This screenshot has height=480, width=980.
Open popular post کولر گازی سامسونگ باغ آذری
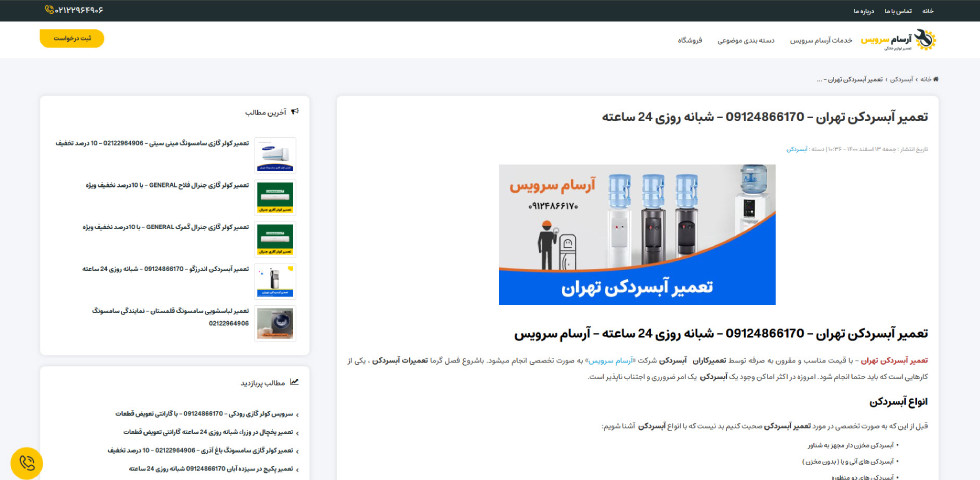(200, 450)
